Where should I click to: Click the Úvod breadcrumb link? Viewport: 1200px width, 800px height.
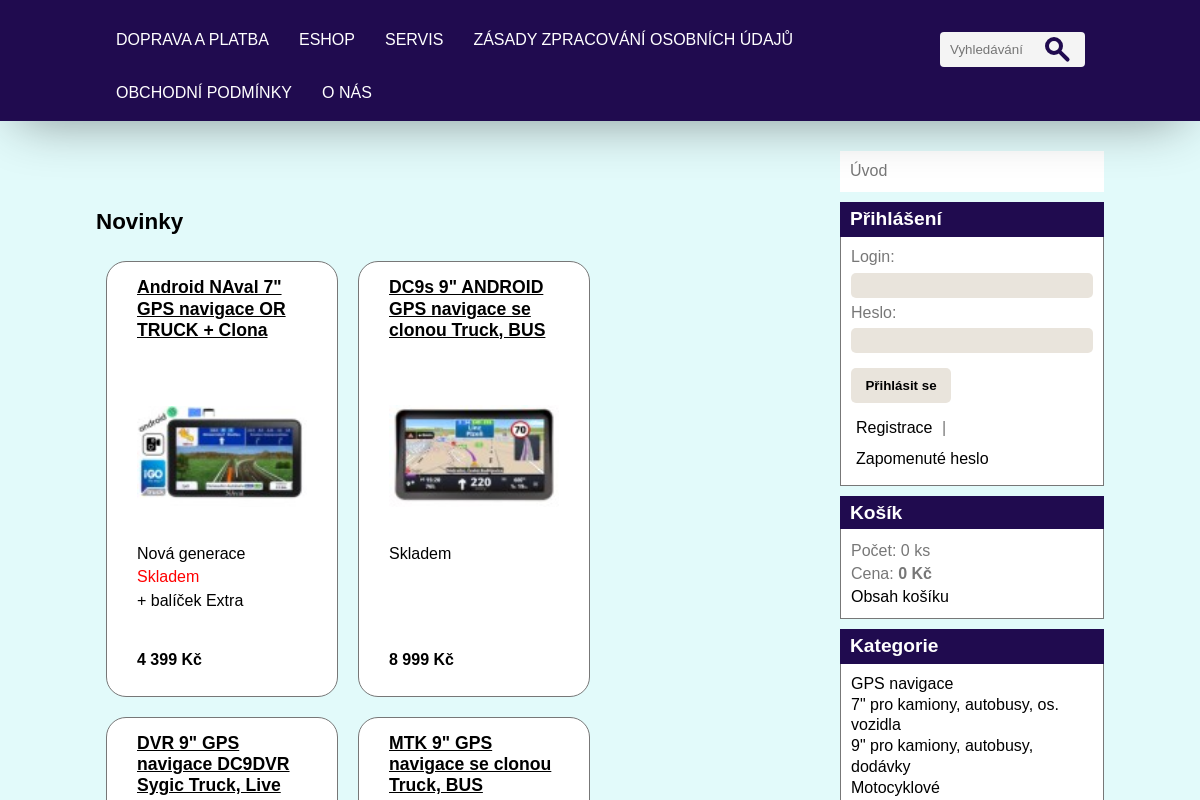click(868, 171)
